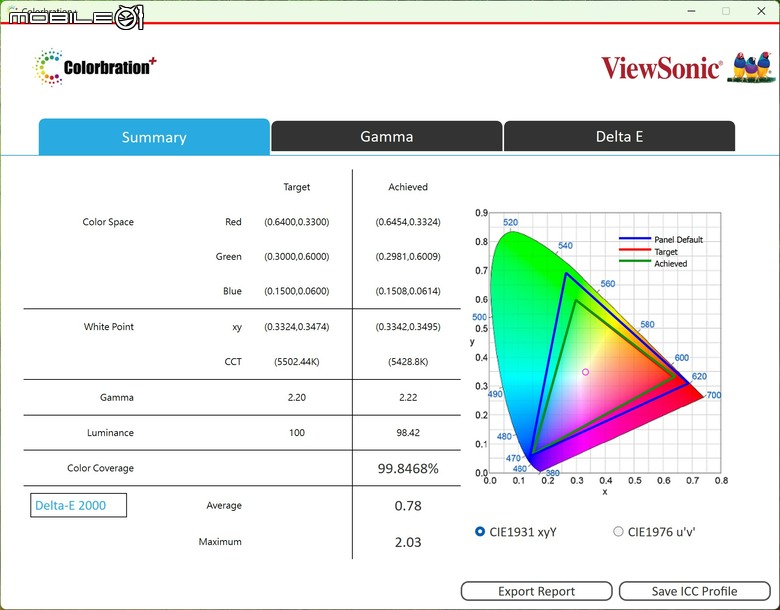The image size is (780, 610).
Task: Click target gamma value 2.20
Action: pyautogui.click(x=296, y=397)
